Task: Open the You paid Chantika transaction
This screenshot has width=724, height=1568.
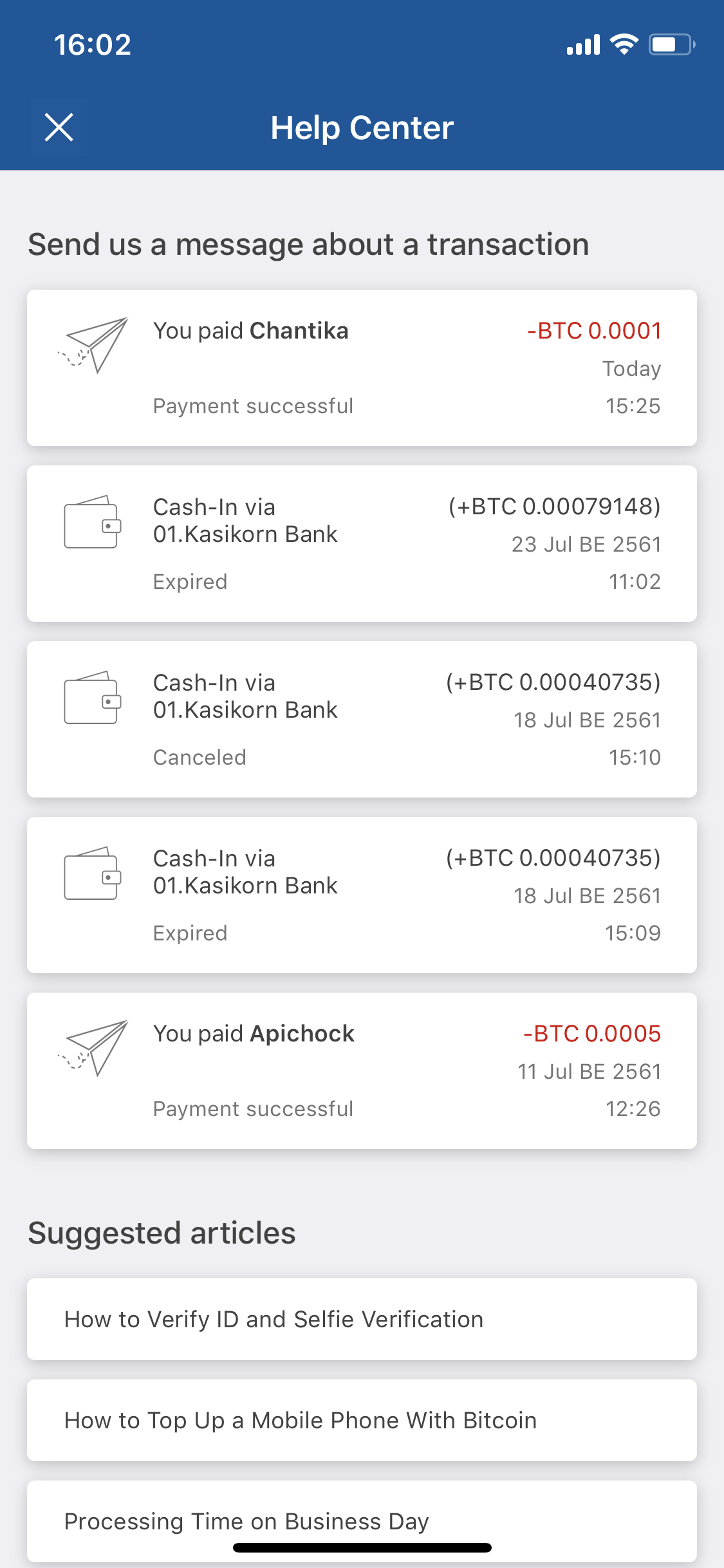Action: (x=362, y=368)
